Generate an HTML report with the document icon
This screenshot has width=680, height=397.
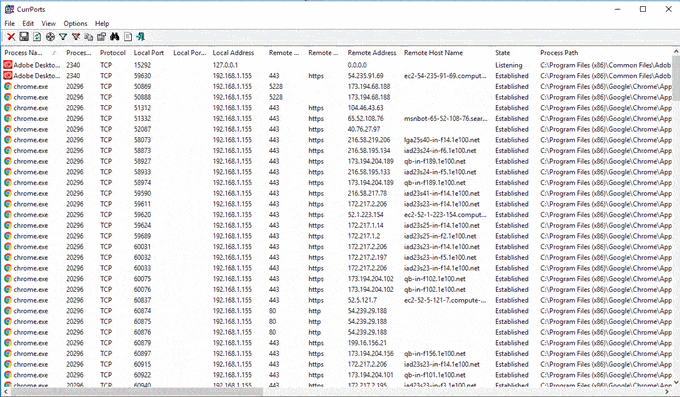tap(128, 37)
